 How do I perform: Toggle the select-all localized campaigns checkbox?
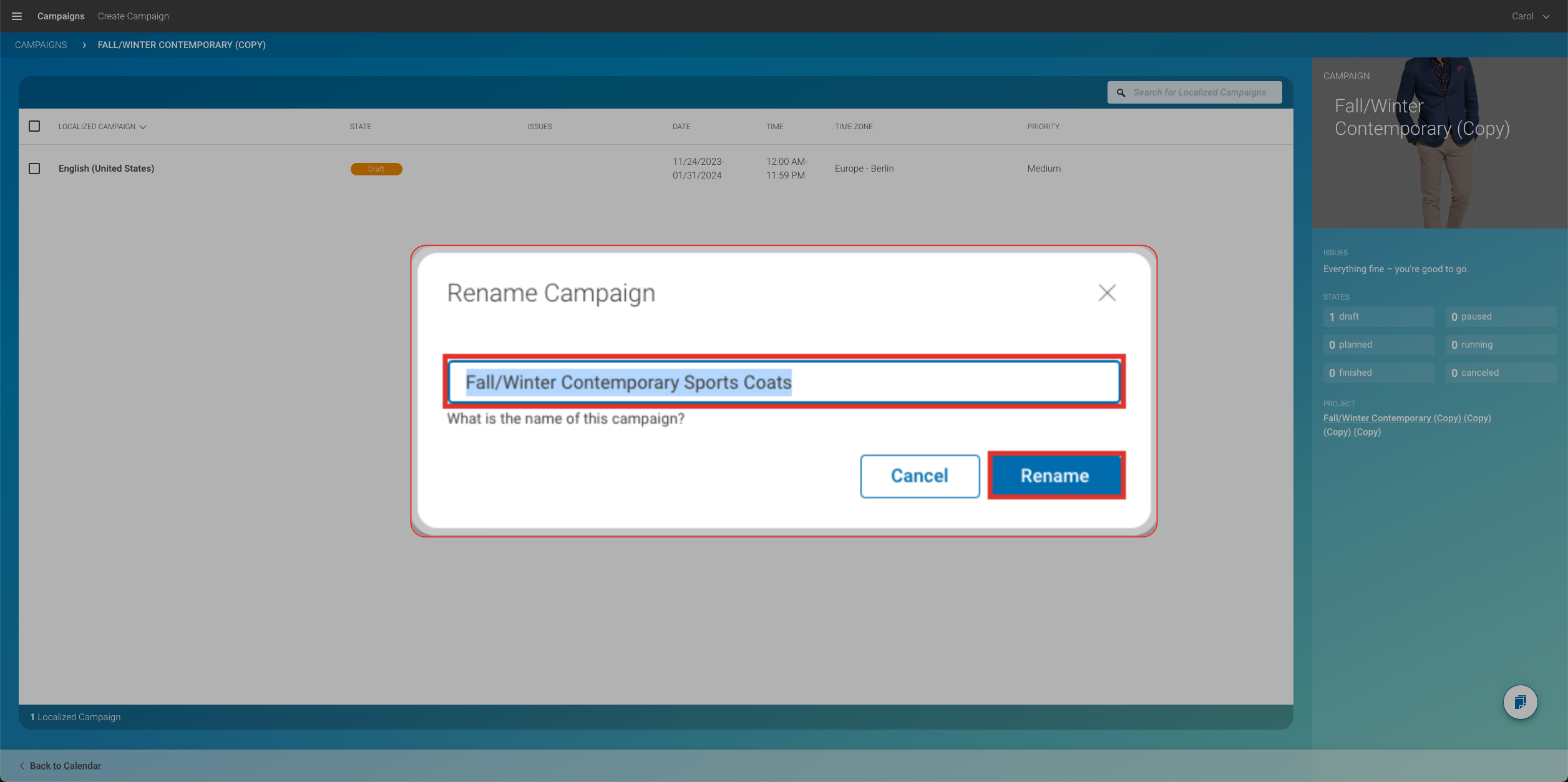pos(34,126)
